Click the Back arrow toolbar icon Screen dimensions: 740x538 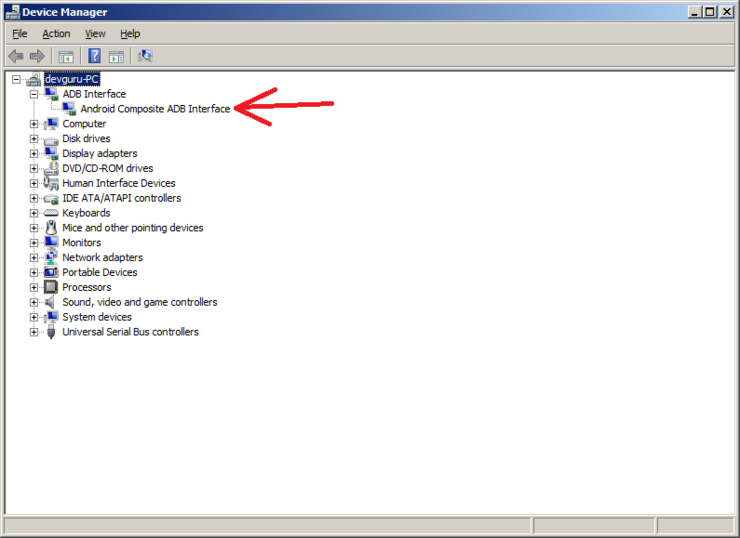pyautogui.click(x=16, y=57)
